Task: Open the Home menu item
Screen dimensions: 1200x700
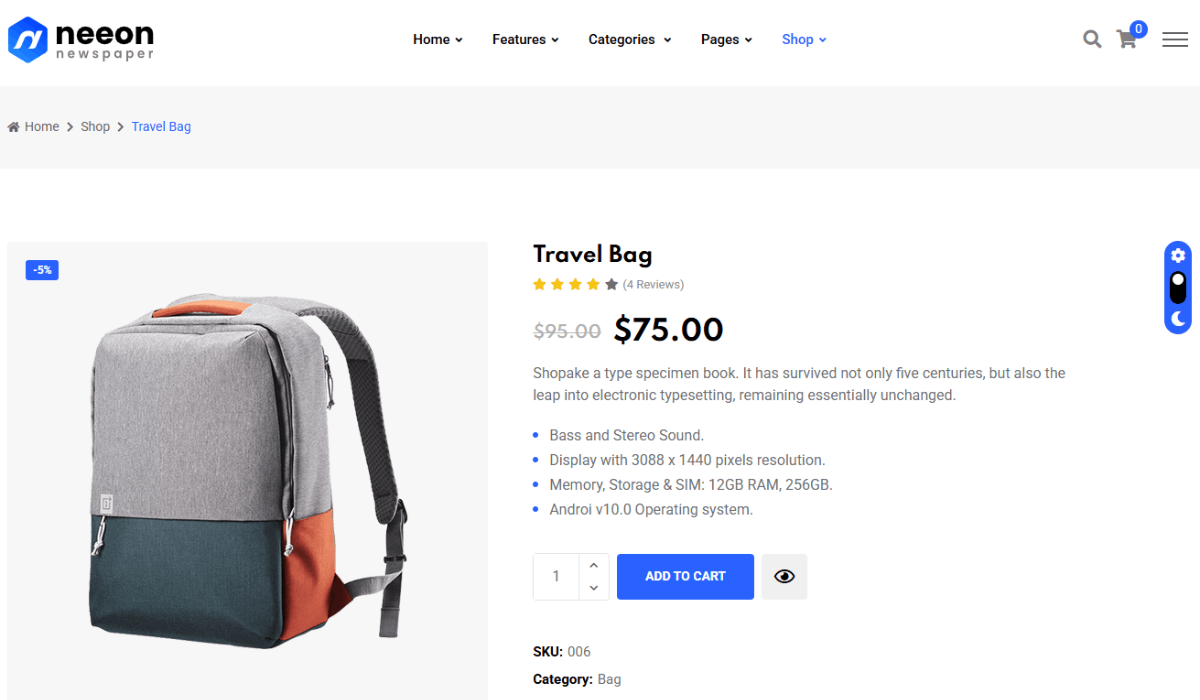Action: point(438,39)
